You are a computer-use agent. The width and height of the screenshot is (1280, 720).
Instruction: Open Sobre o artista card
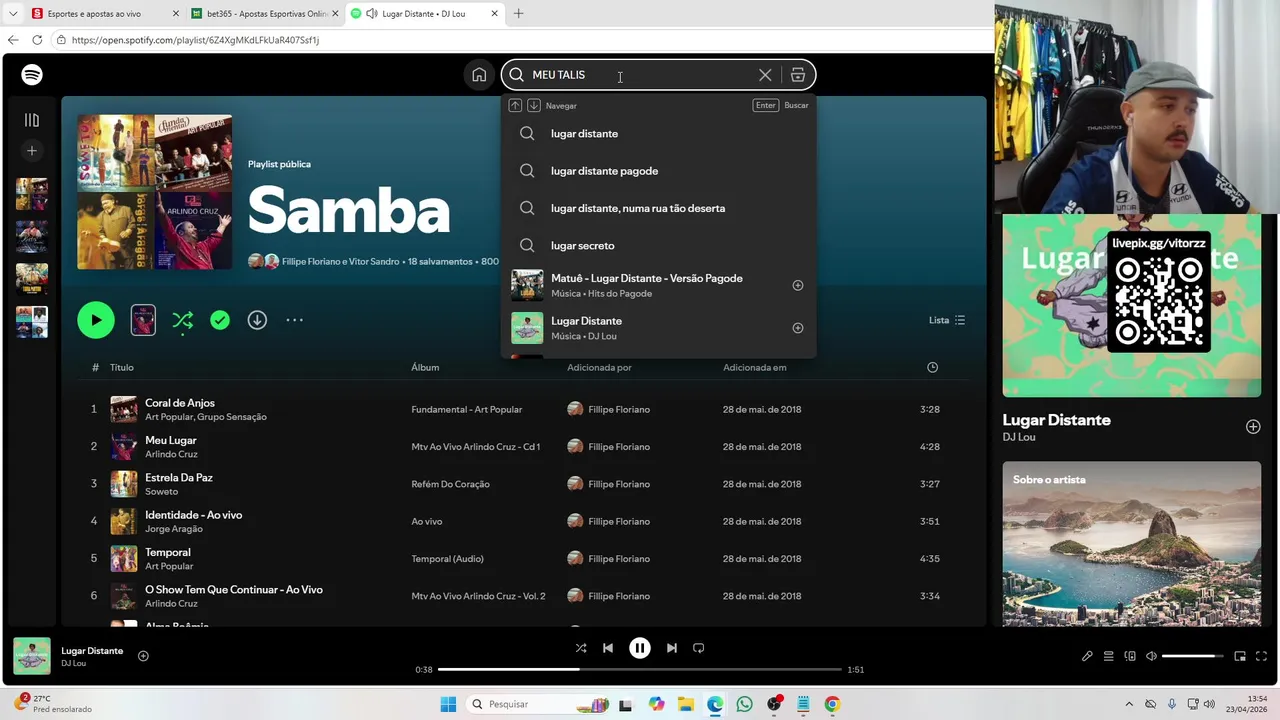[1132, 543]
